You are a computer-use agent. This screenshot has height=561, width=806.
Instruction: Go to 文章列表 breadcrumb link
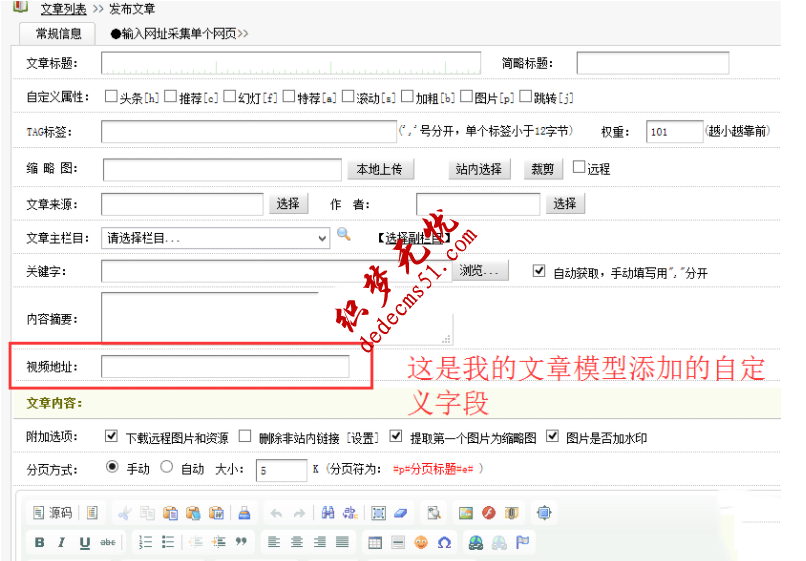(x=64, y=9)
